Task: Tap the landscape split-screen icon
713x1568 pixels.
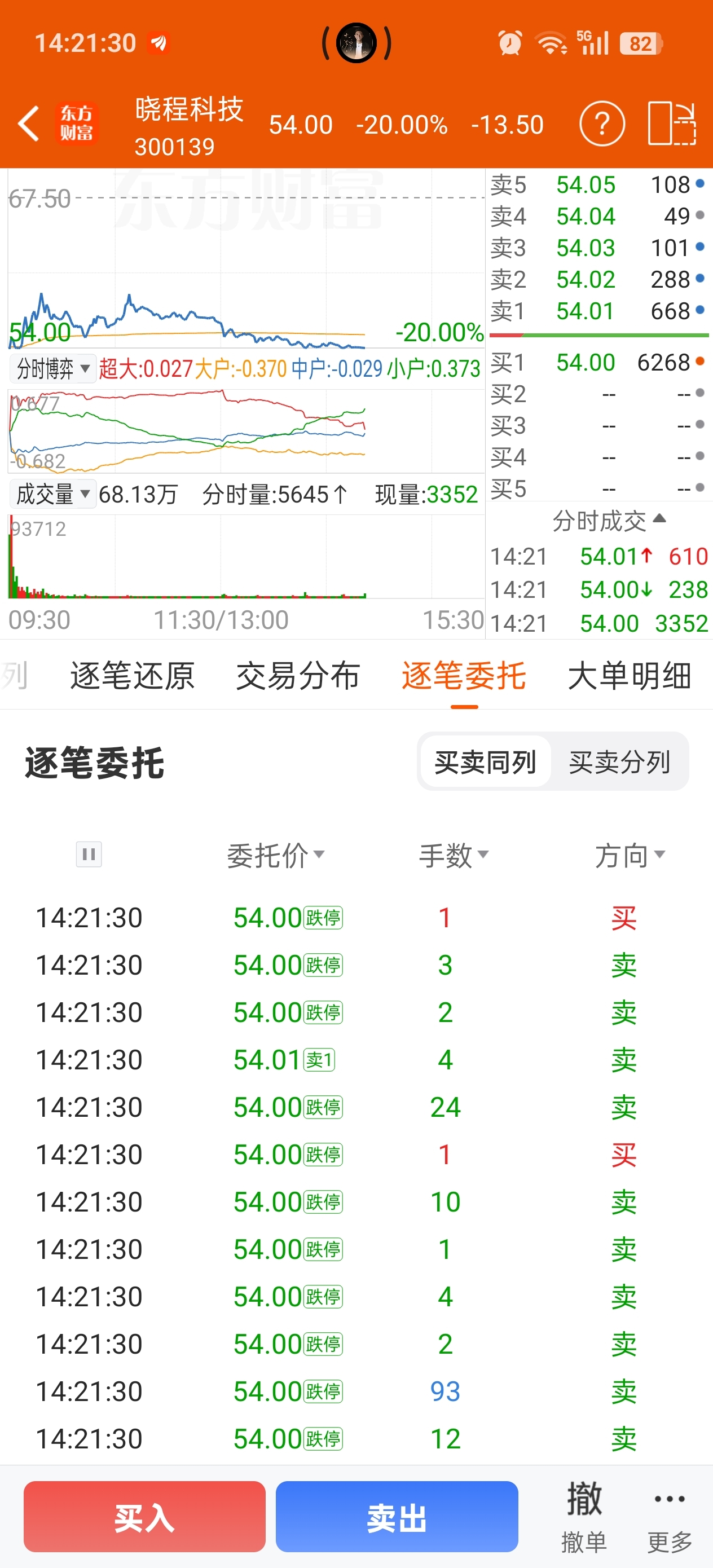Action: coord(672,124)
